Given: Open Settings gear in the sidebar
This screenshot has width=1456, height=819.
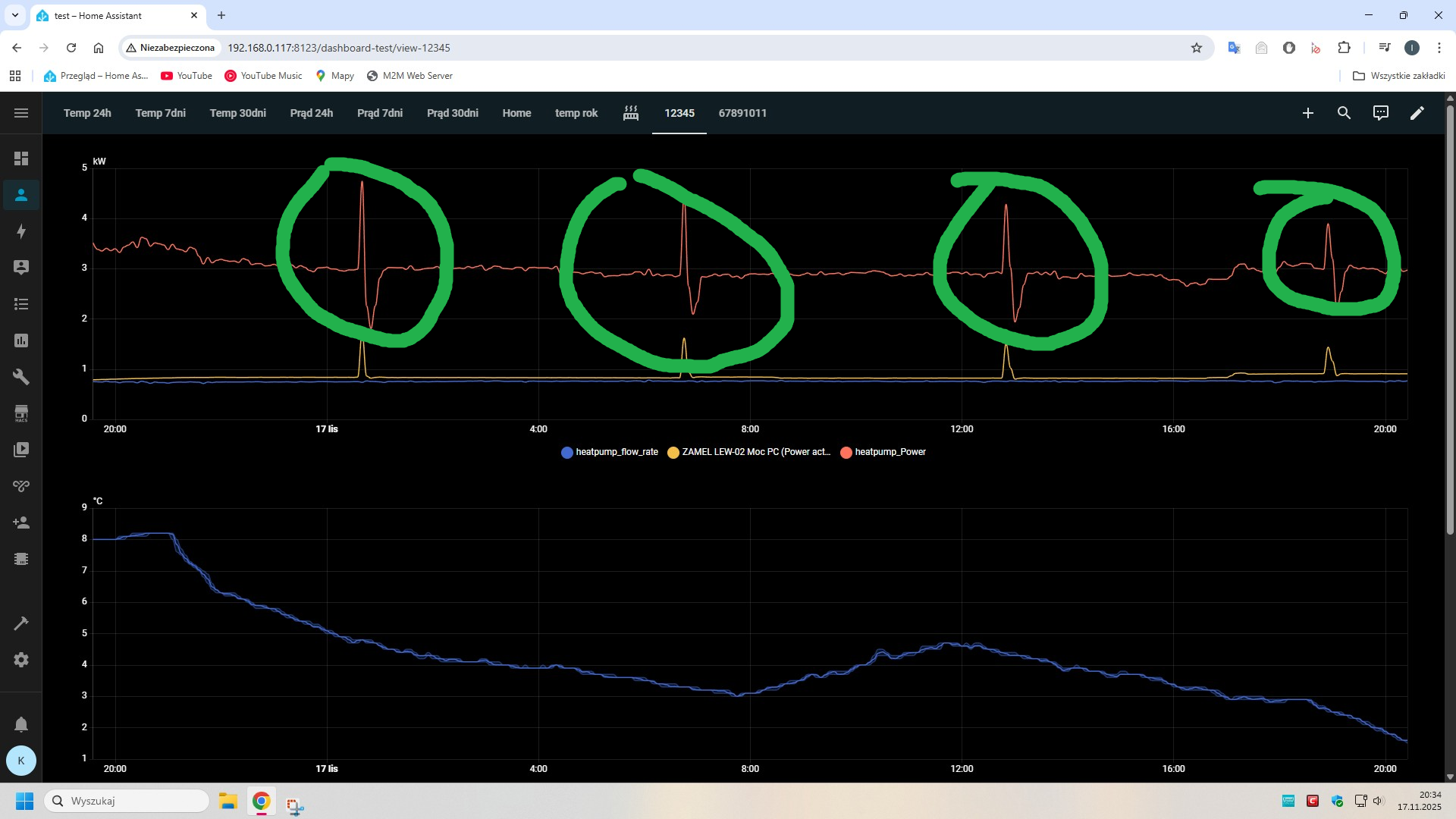Looking at the screenshot, I should coord(21,660).
